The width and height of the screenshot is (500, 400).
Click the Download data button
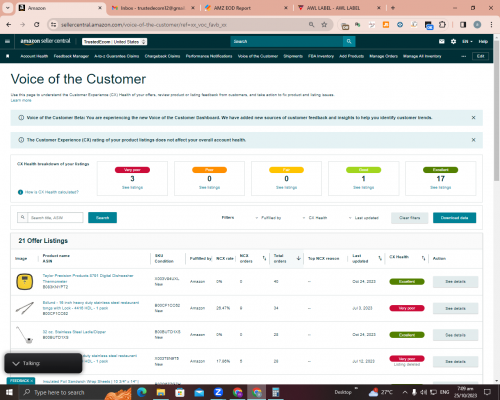coord(454,218)
